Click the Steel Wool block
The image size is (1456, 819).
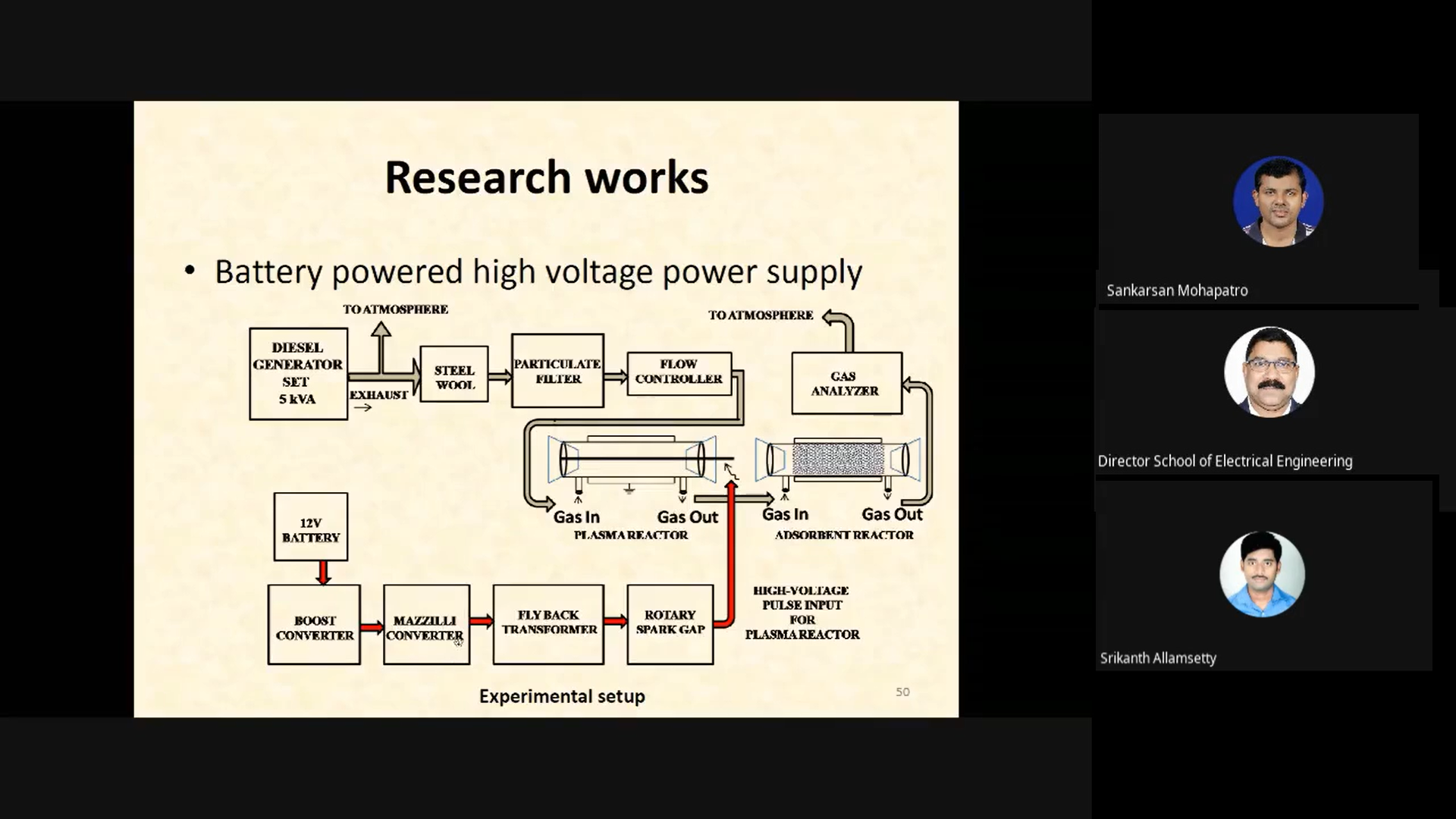click(x=454, y=375)
